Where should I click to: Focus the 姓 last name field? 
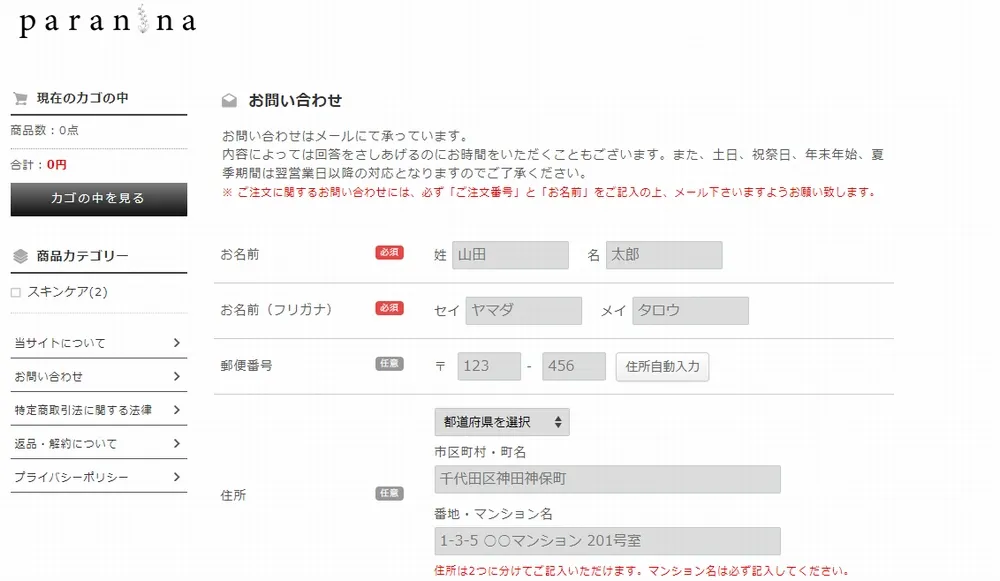click(510, 255)
